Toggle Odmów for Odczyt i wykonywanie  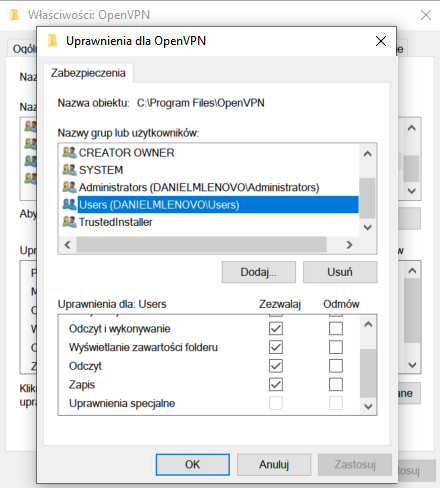(x=336, y=328)
